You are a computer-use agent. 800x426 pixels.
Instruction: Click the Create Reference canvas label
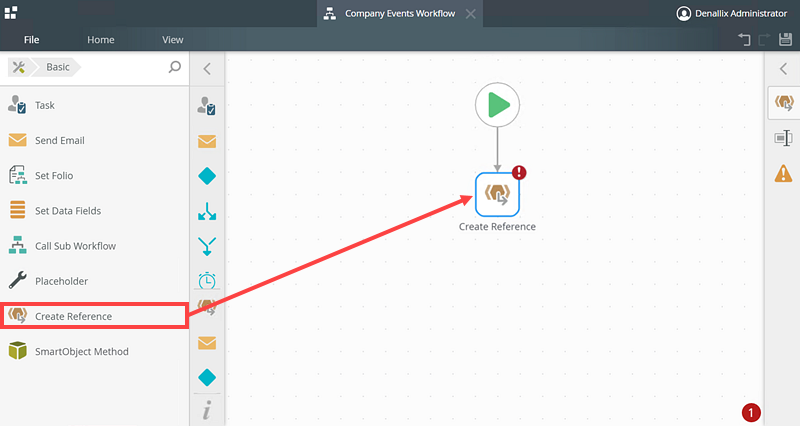(497, 227)
